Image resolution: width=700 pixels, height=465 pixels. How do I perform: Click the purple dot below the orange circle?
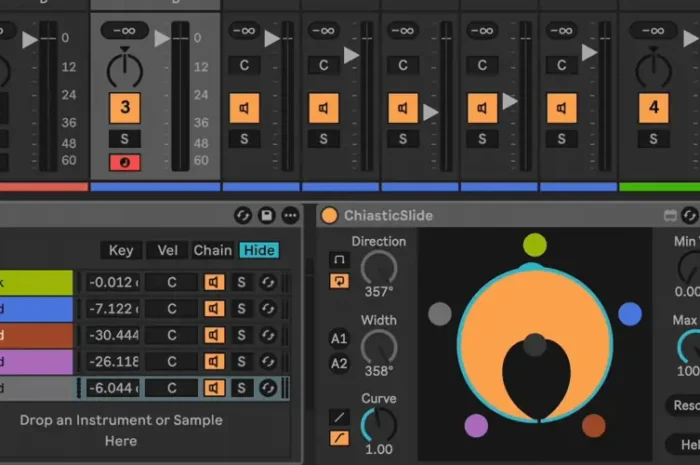coord(476,426)
